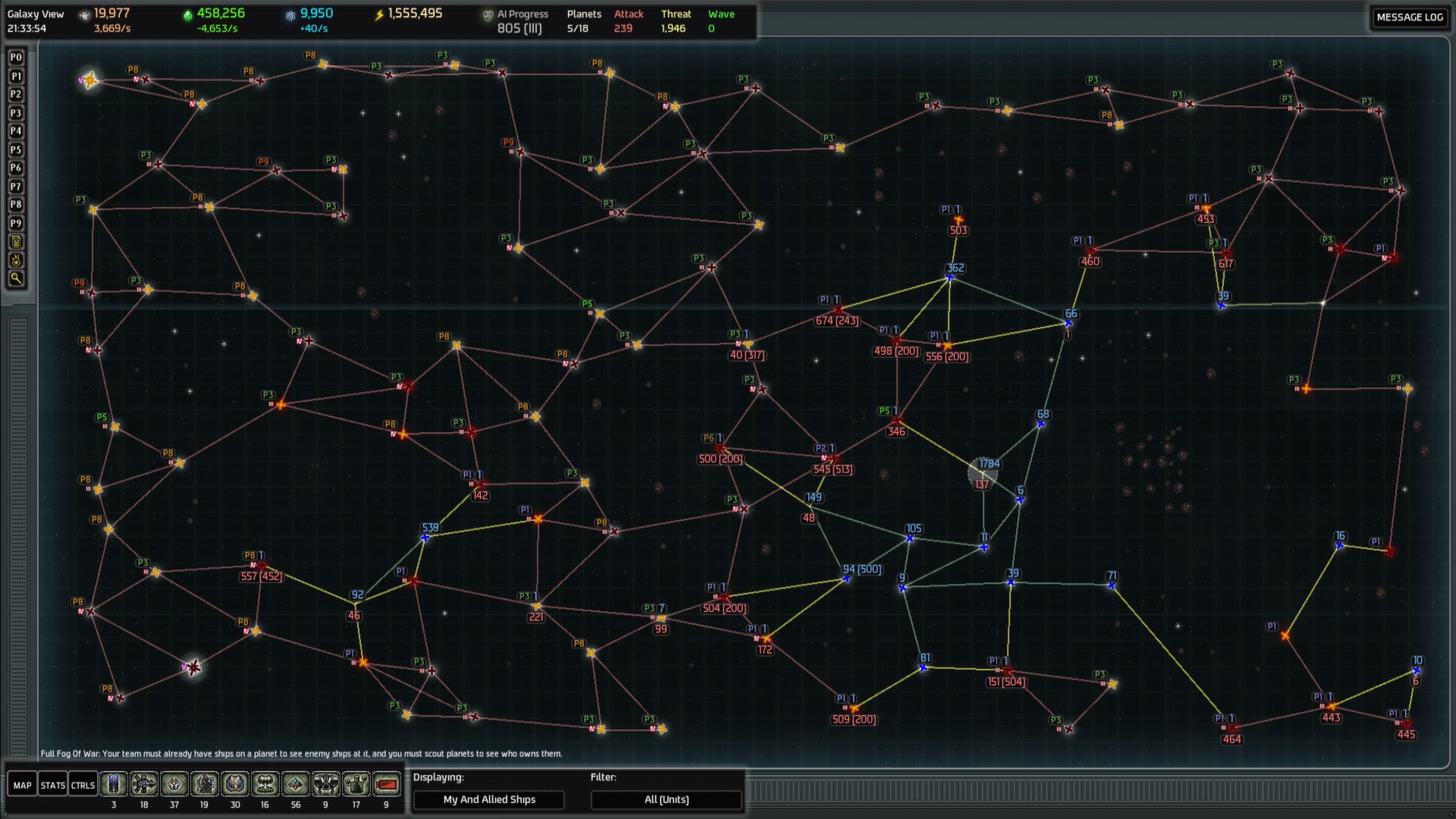Click the P5 sidebar panel icon
This screenshot has height=819, width=1456.
pyautogui.click(x=14, y=149)
